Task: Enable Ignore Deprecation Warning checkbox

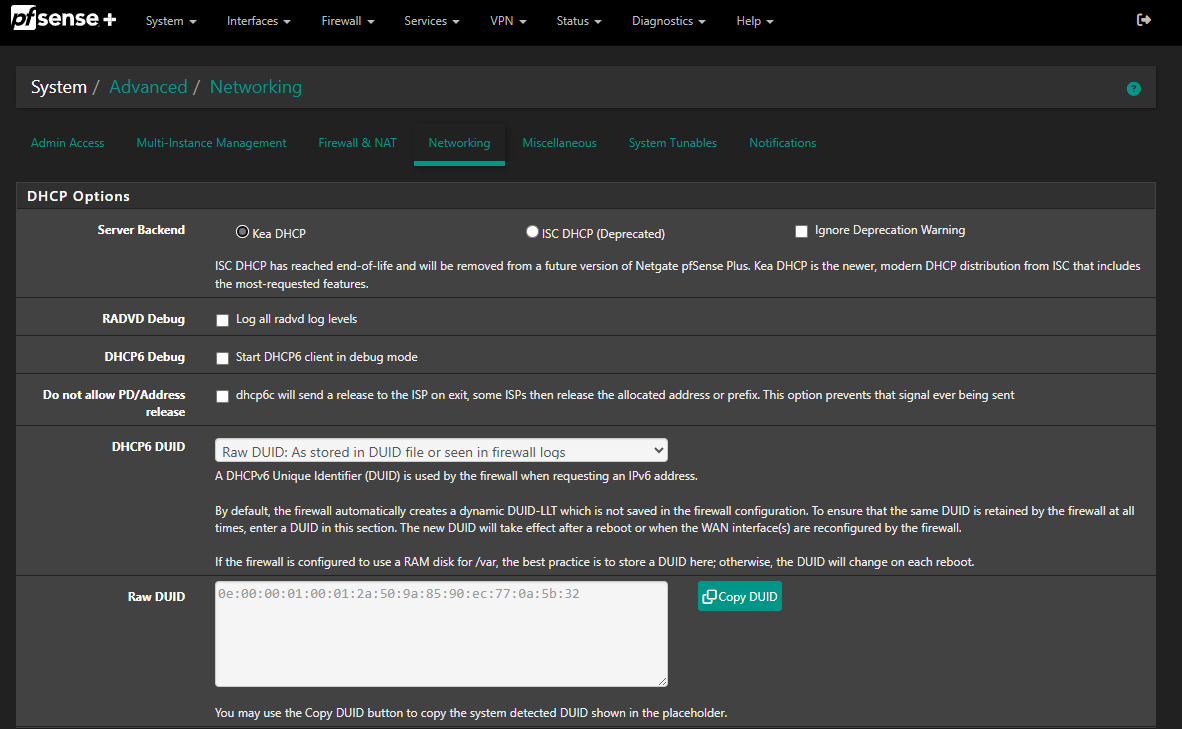Action: tap(801, 231)
